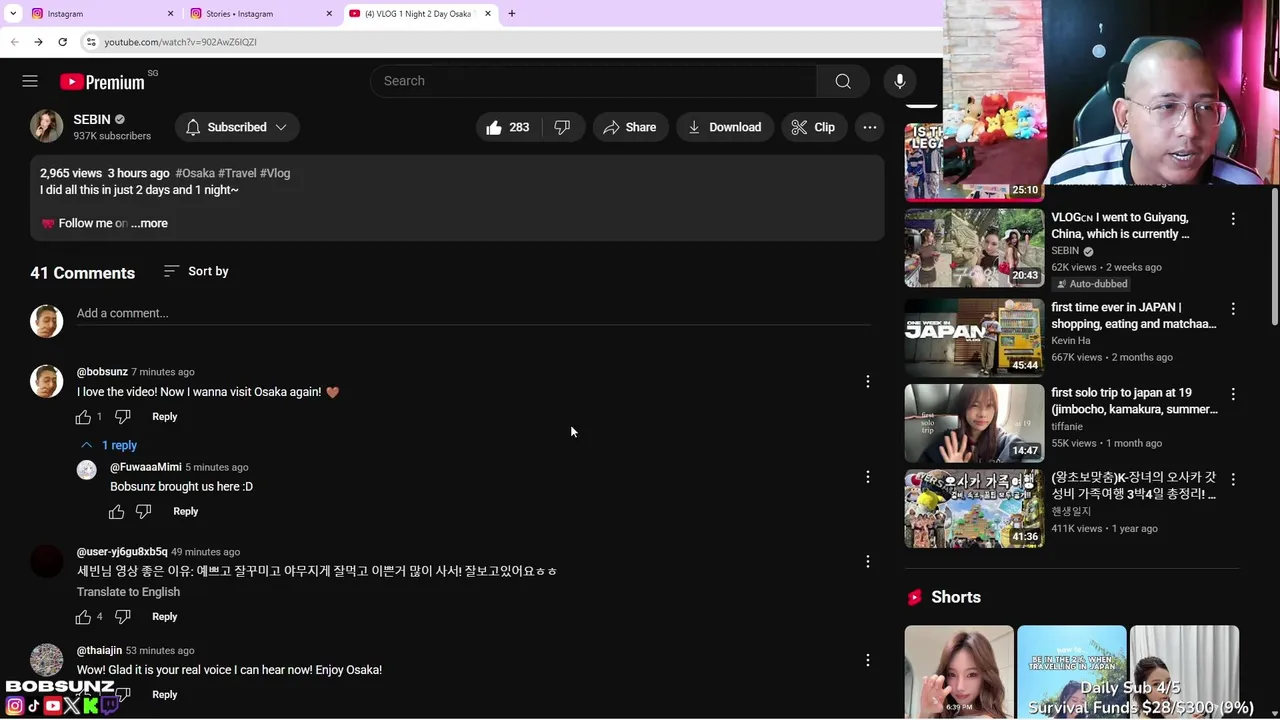Screen dimensions: 1280x720
Task: Like the @FuwaaaMimi reply
Action: tap(116, 512)
